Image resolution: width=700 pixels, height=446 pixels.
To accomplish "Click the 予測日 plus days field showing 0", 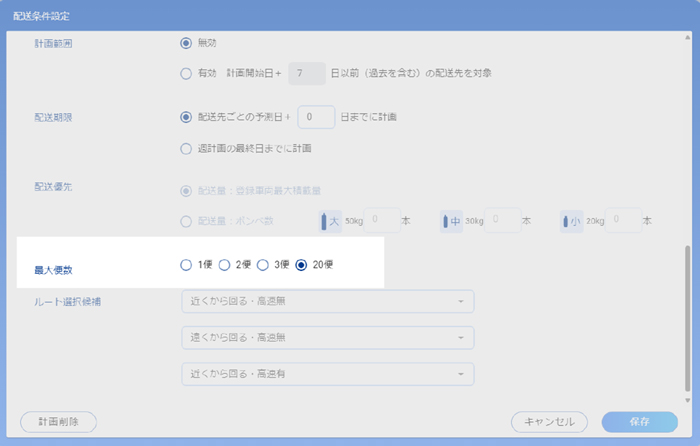I will (x=316, y=117).
